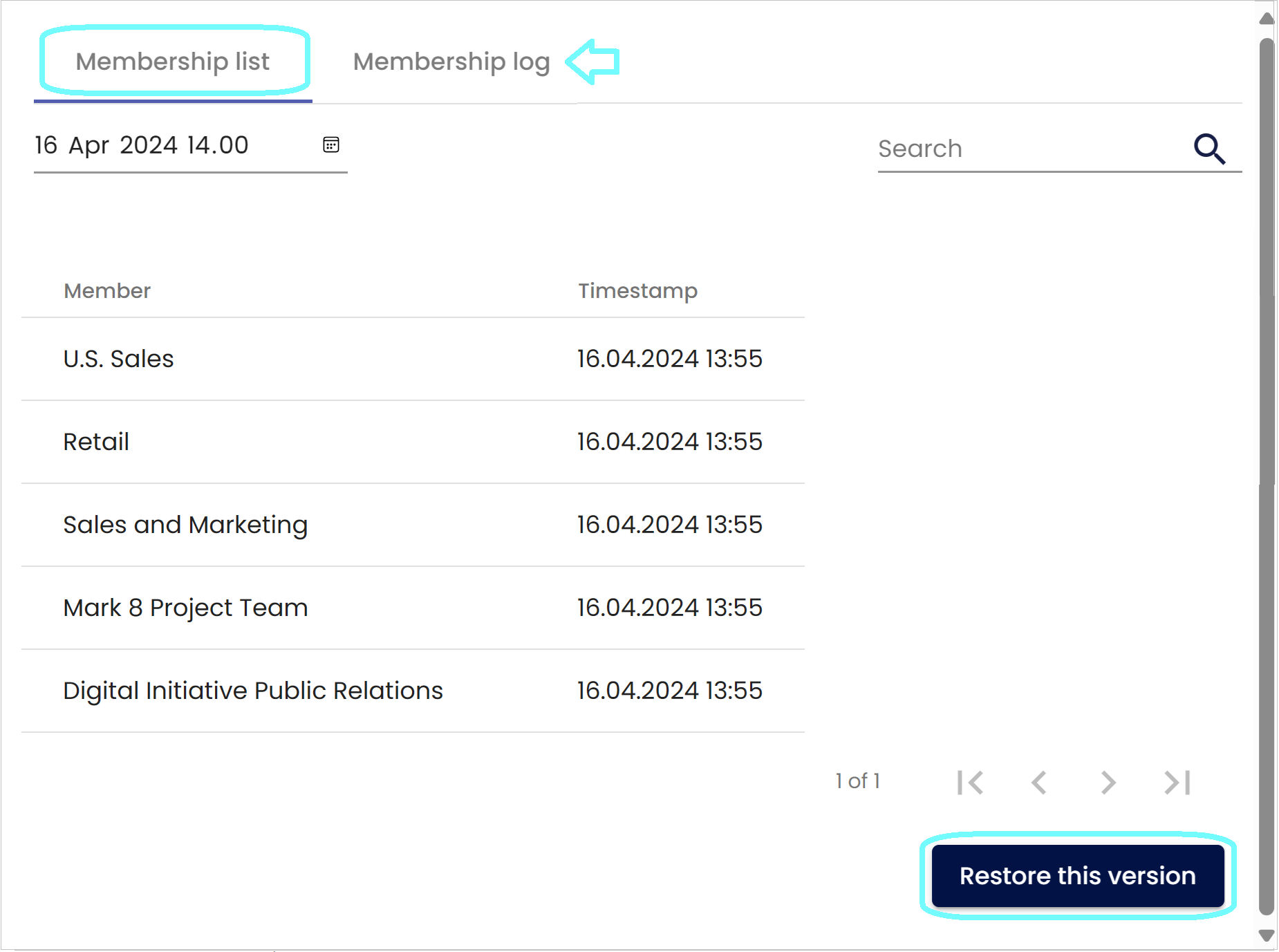Select Mark 8 Project Team member
Screen dimensions: 1279x952
point(413,608)
